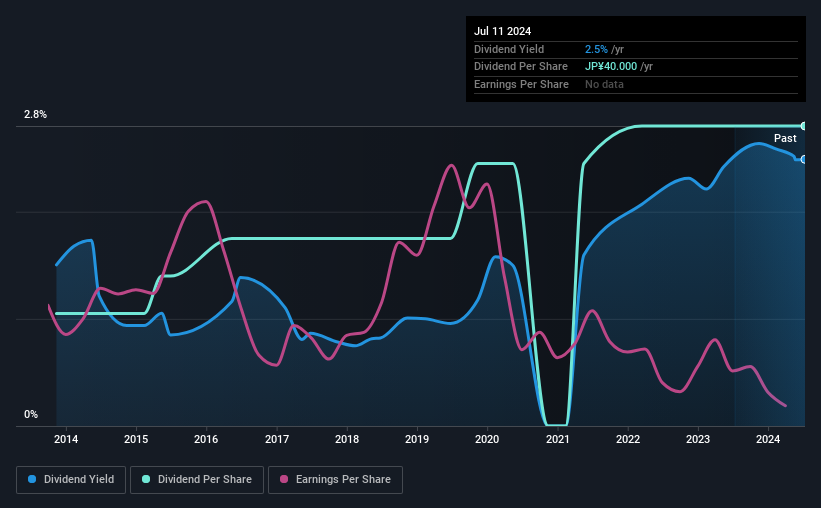Select the 2021 x-axis label
This screenshot has width=821, height=508.
pyautogui.click(x=558, y=439)
